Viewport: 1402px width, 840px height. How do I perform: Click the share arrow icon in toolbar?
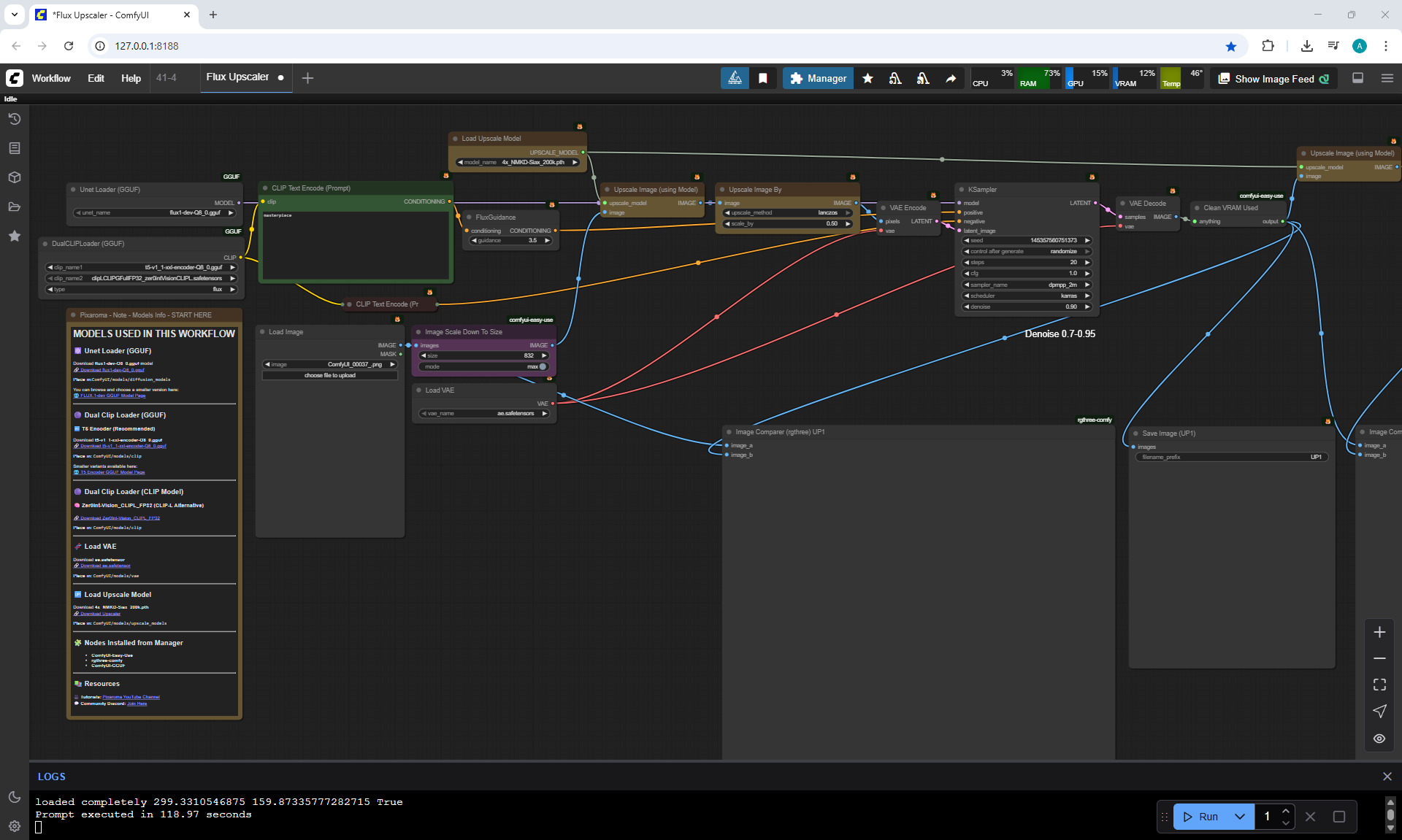pos(951,78)
